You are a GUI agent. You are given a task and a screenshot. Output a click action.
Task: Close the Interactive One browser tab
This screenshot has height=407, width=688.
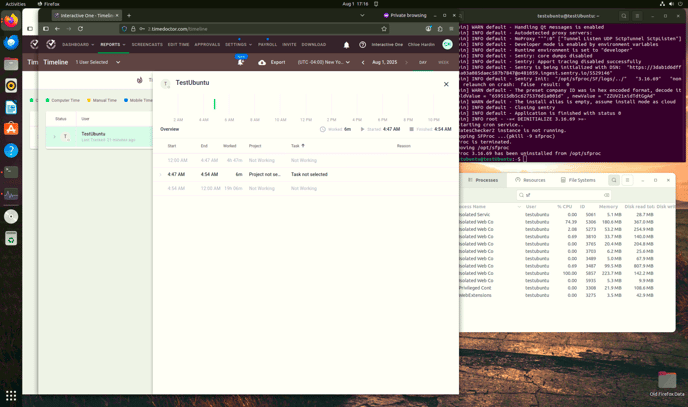(x=117, y=15)
